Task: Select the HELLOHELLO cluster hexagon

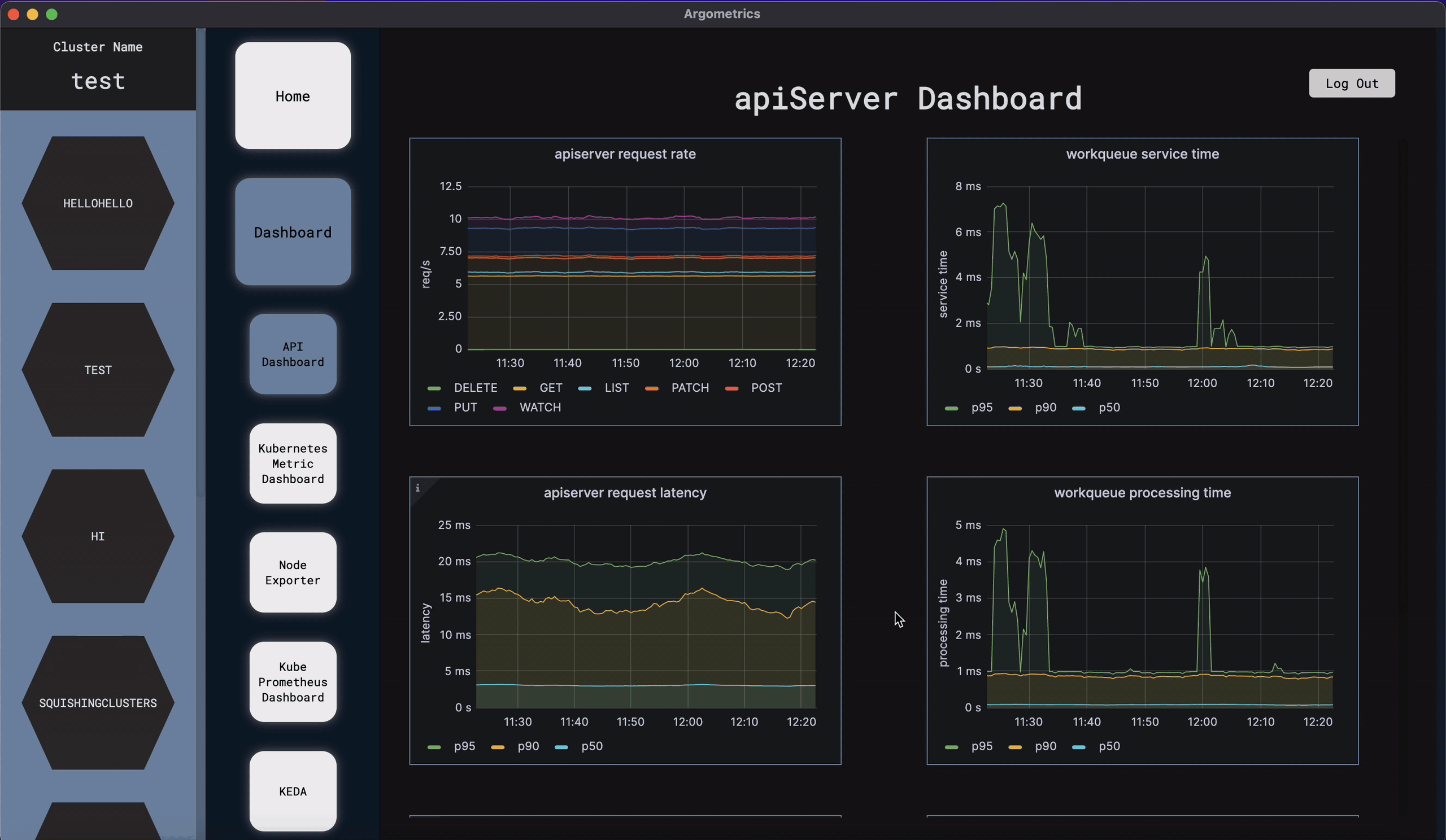Action: (98, 204)
